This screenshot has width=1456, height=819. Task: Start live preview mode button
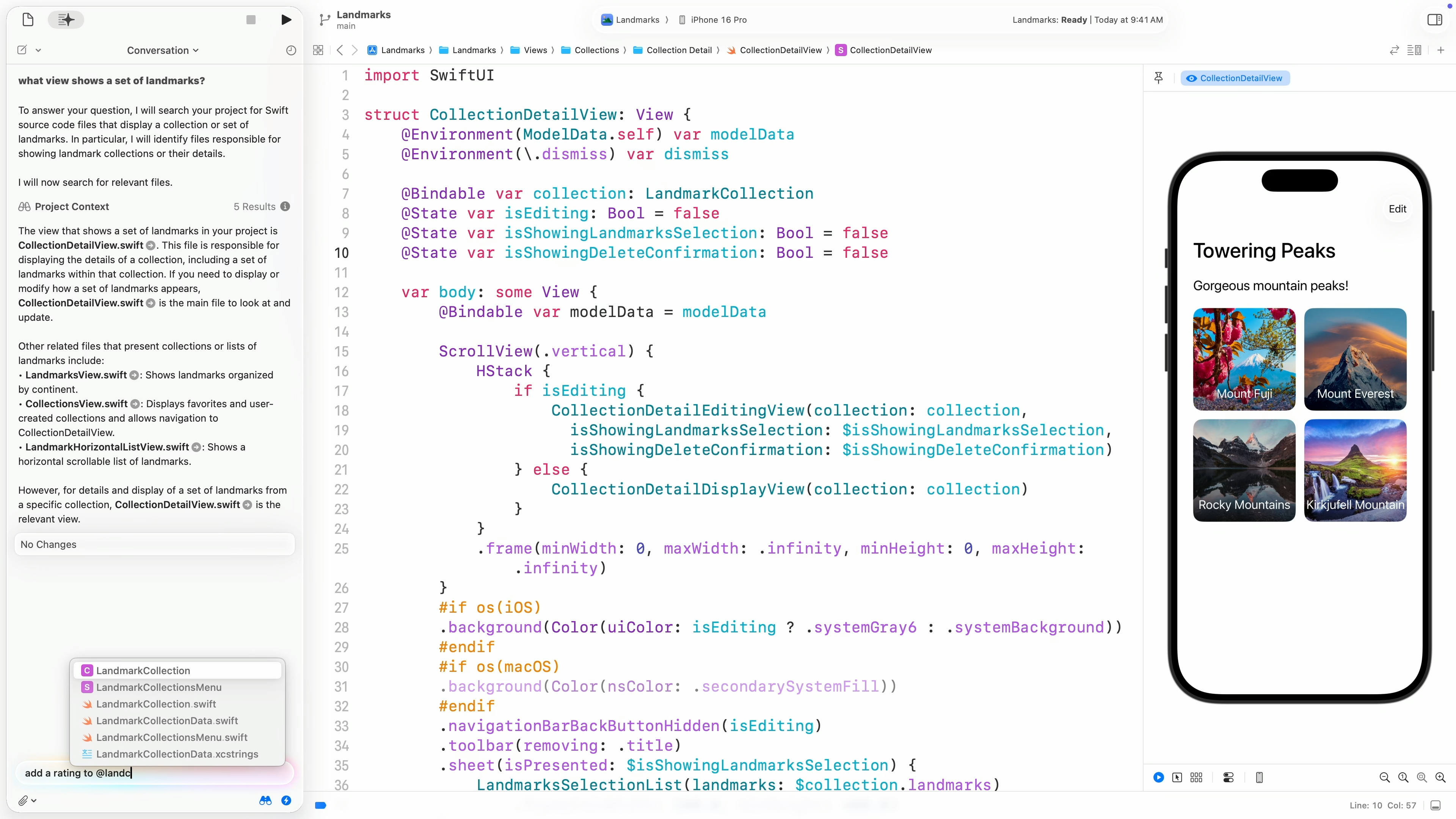(x=1158, y=777)
